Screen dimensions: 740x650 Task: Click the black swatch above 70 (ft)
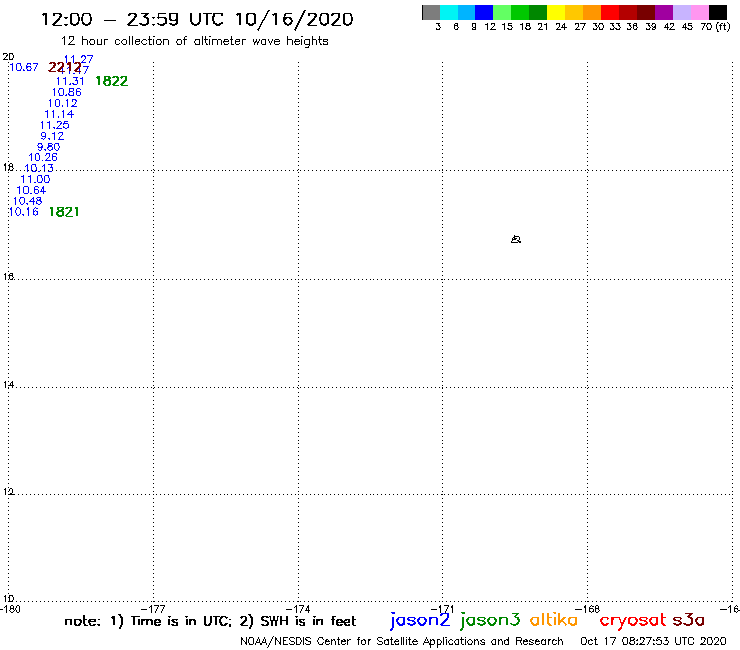point(717,12)
